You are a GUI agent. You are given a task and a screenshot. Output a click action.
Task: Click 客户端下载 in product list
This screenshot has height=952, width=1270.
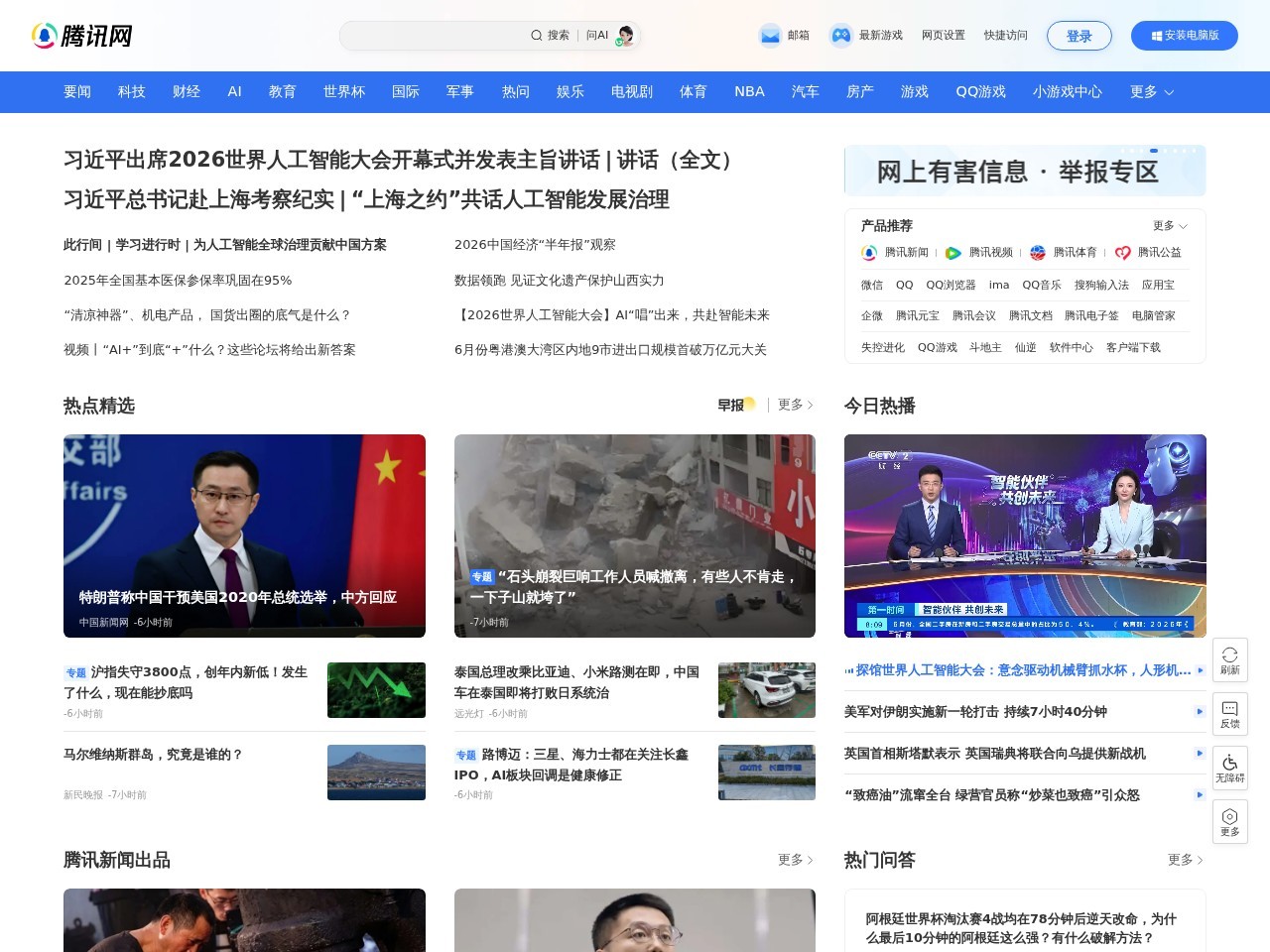1133,348
